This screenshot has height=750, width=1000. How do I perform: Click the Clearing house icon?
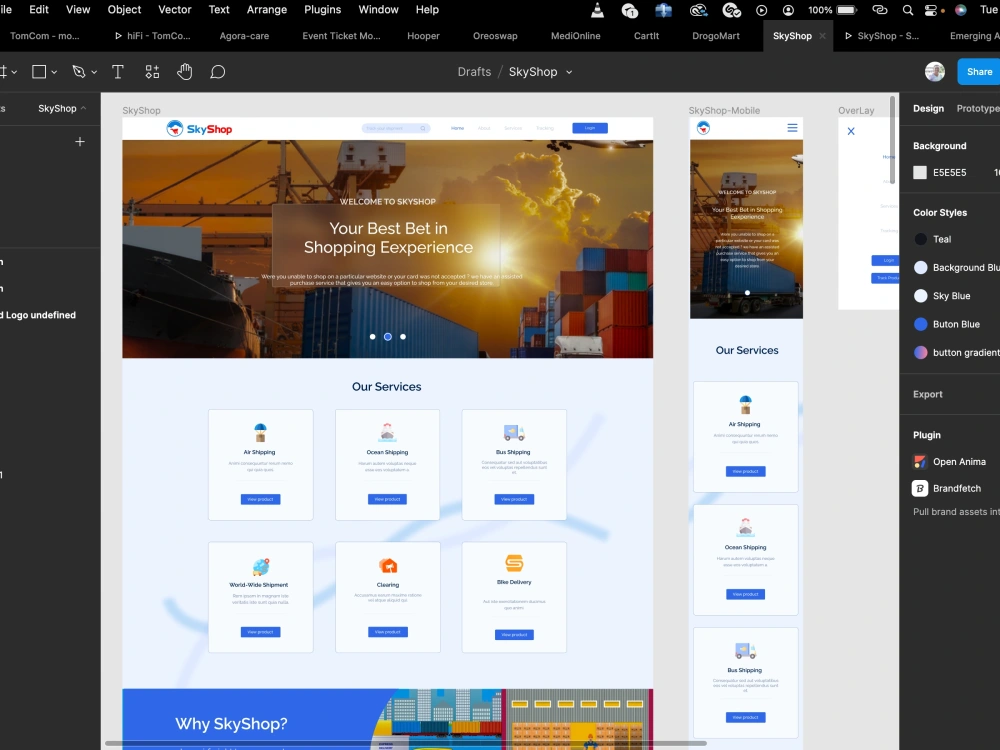pyautogui.click(x=388, y=566)
